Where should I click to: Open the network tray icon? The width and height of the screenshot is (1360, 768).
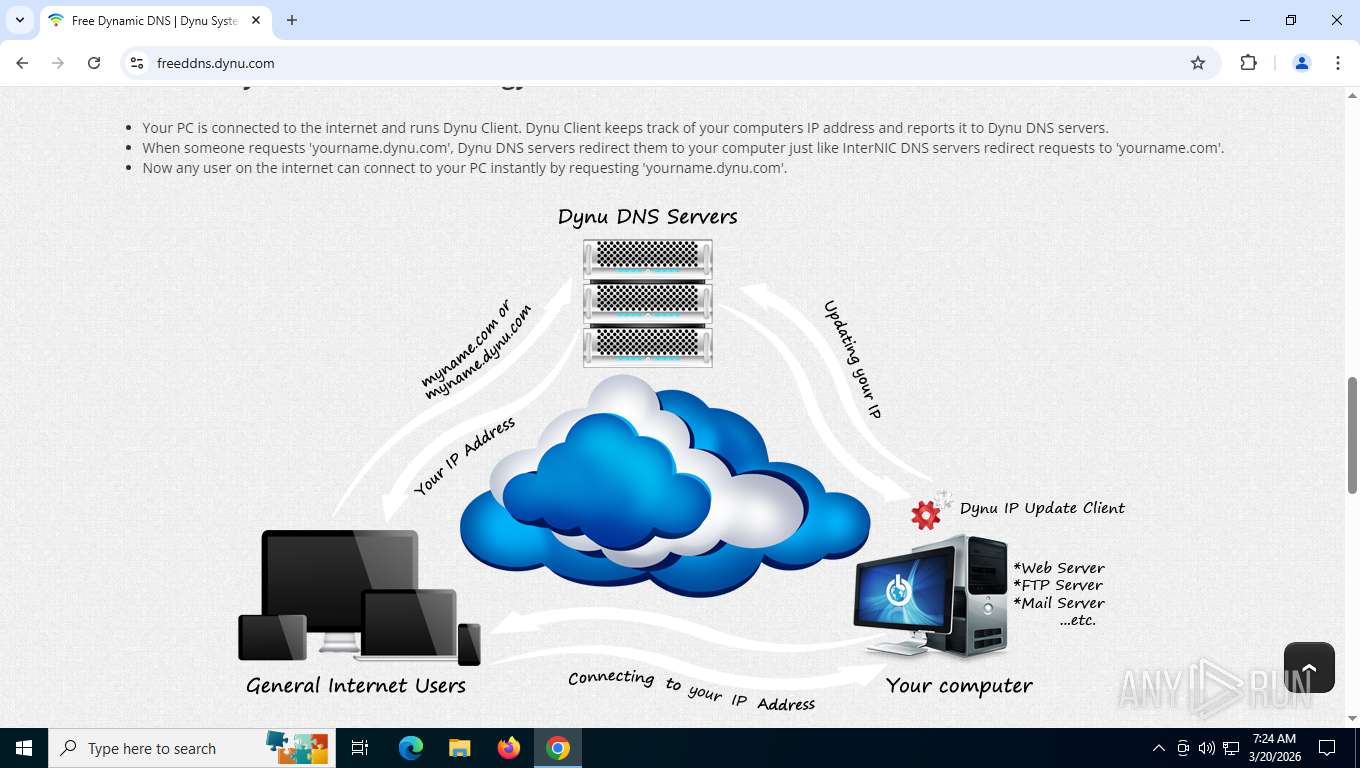tap(1231, 748)
